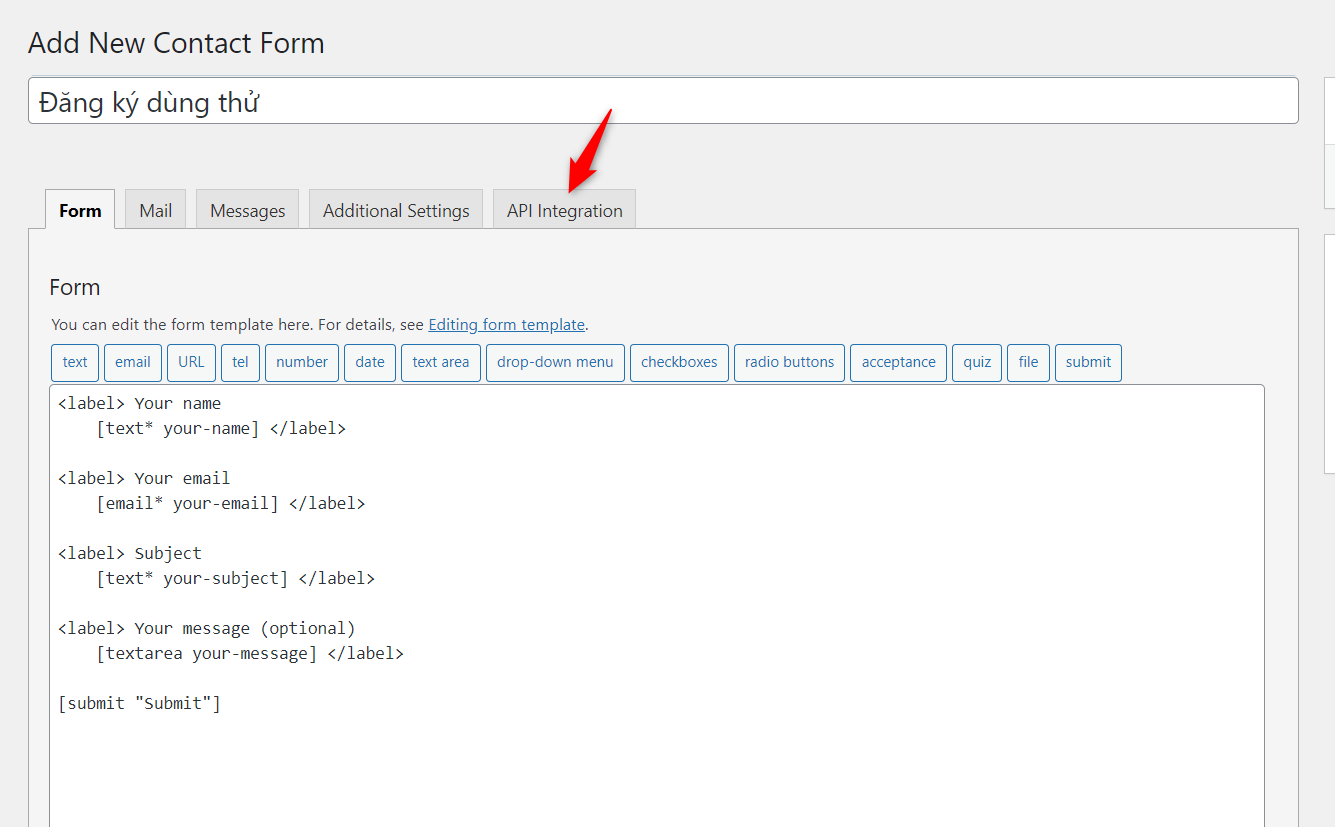Image resolution: width=1335 pixels, height=827 pixels.
Task: Switch to the Messages tab
Action: point(246,210)
